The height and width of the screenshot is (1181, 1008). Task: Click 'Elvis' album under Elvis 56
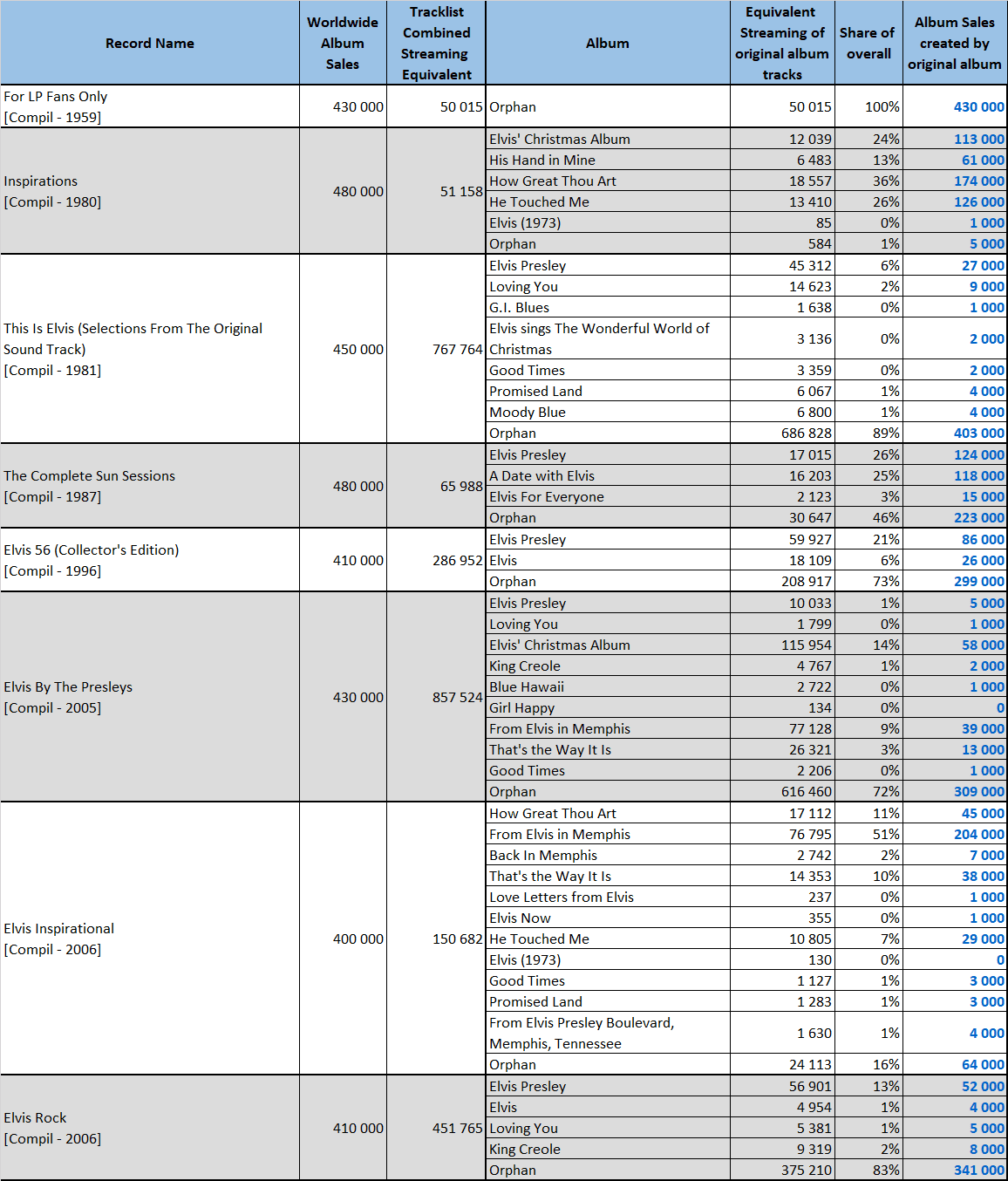(x=608, y=560)
